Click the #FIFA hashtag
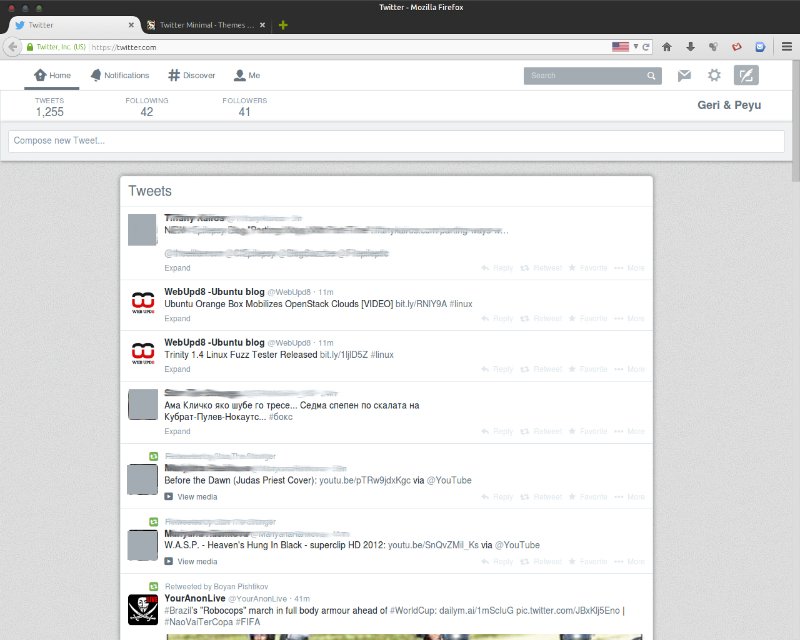800x640 pixels. click(246, 622)
